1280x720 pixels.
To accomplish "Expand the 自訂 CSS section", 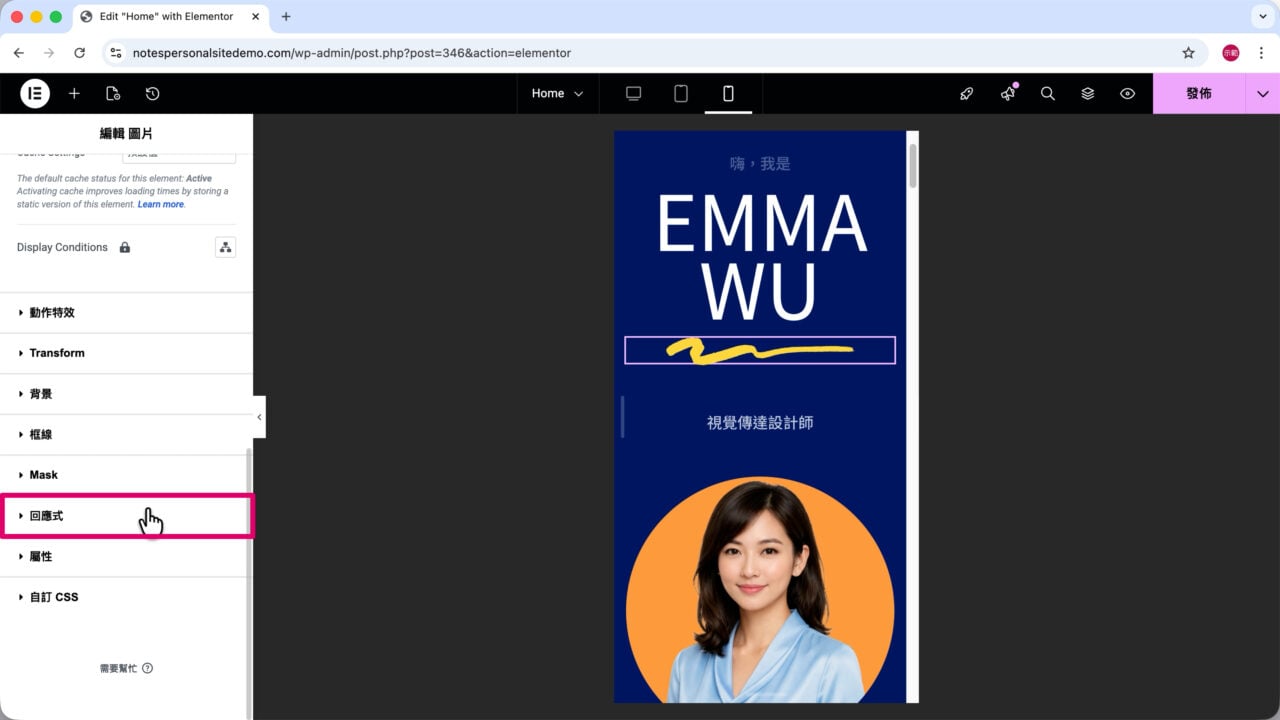I will (x=126, y=597).
